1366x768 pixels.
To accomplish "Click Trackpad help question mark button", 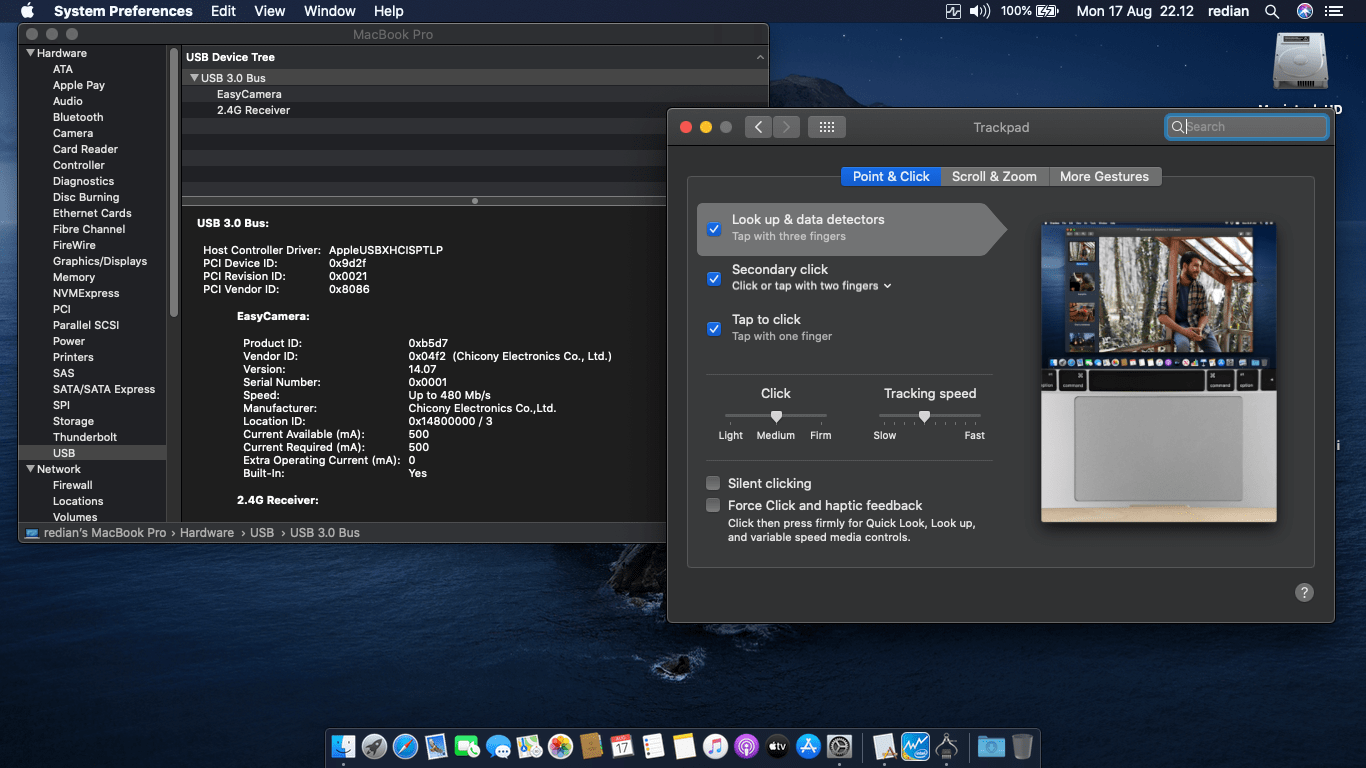I will (x=1304, y=592).
